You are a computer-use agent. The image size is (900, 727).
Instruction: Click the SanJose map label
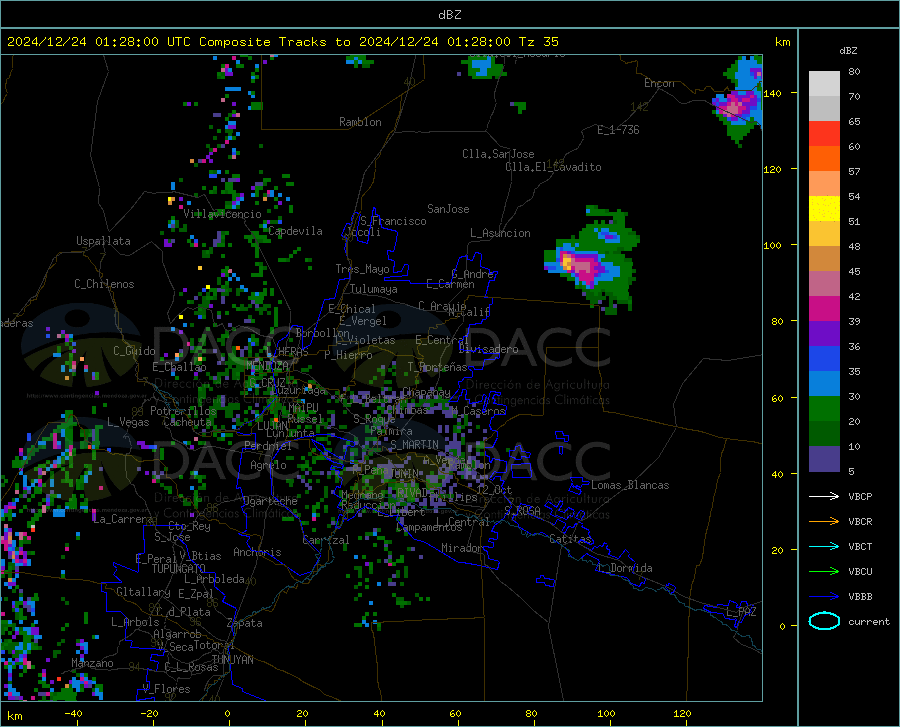click(448, 209)
